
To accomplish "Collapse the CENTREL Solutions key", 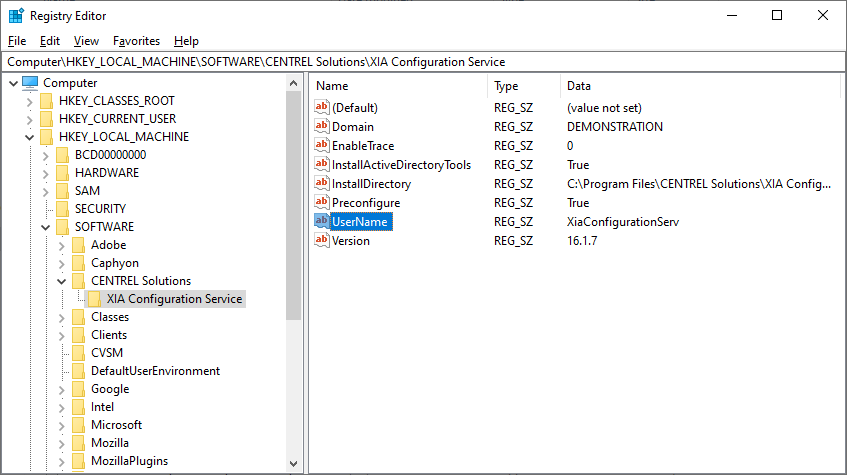I will pyautogui.click(x=62, y=281).
